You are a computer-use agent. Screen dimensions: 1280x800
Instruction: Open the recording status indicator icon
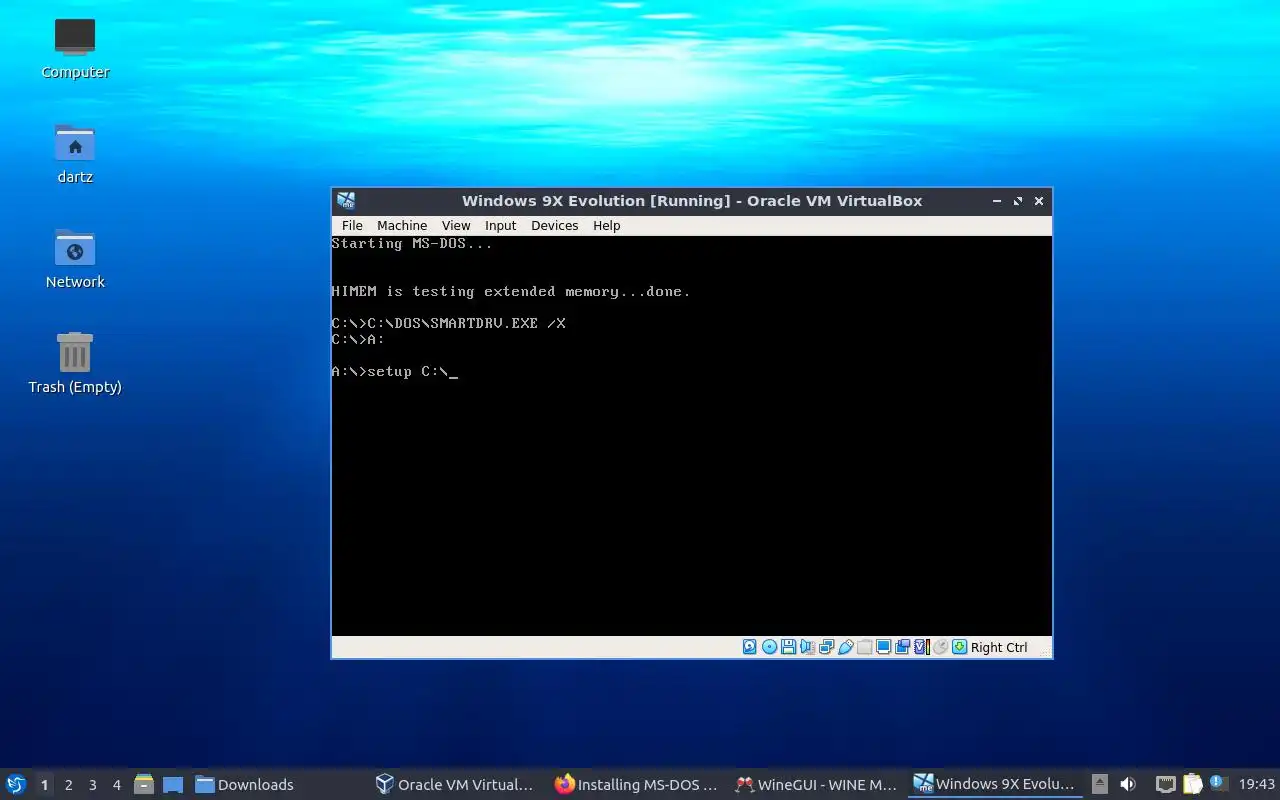(x=903, y=647)
